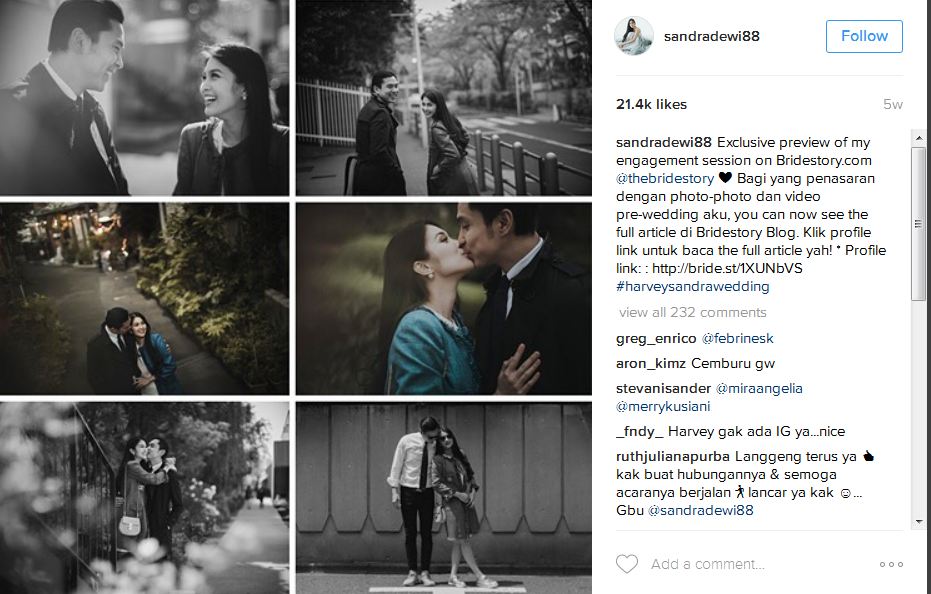
Task: Click the scrollbar down arrow
Action: 919,522
